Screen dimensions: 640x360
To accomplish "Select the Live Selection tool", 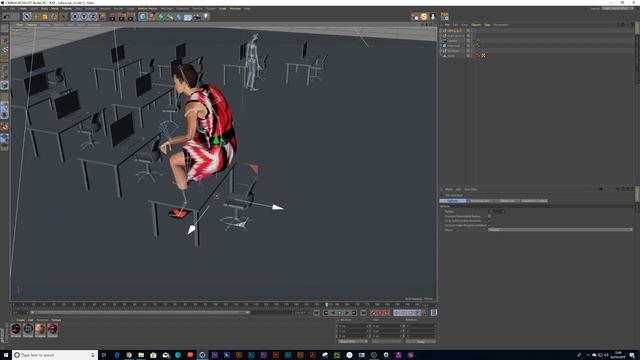I will pyautogui.click(x=27, y=16).
